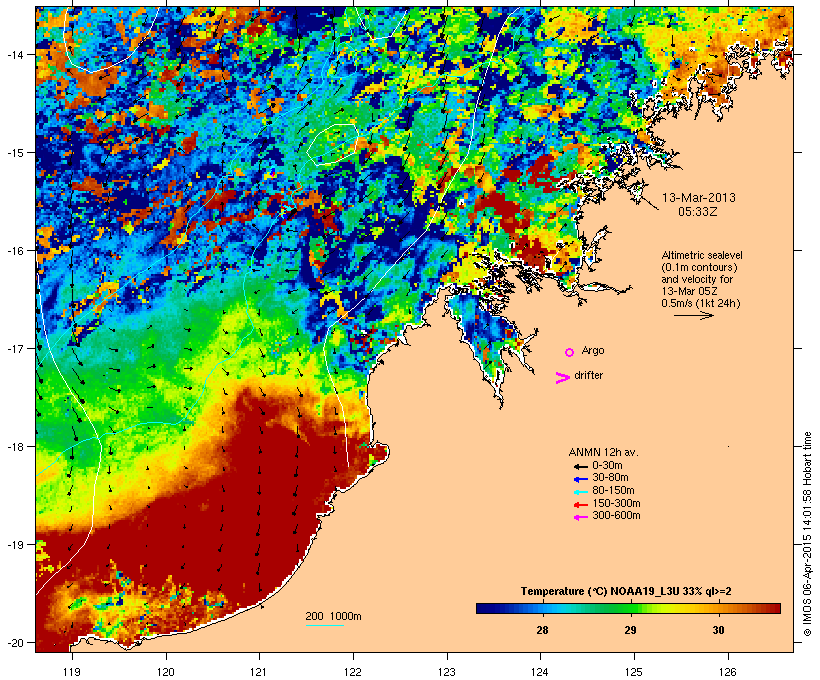Click the '05:33Z' time text
The width and height of the screenshot is (820, 680).
pyautogui.click(x=698, y=212)
